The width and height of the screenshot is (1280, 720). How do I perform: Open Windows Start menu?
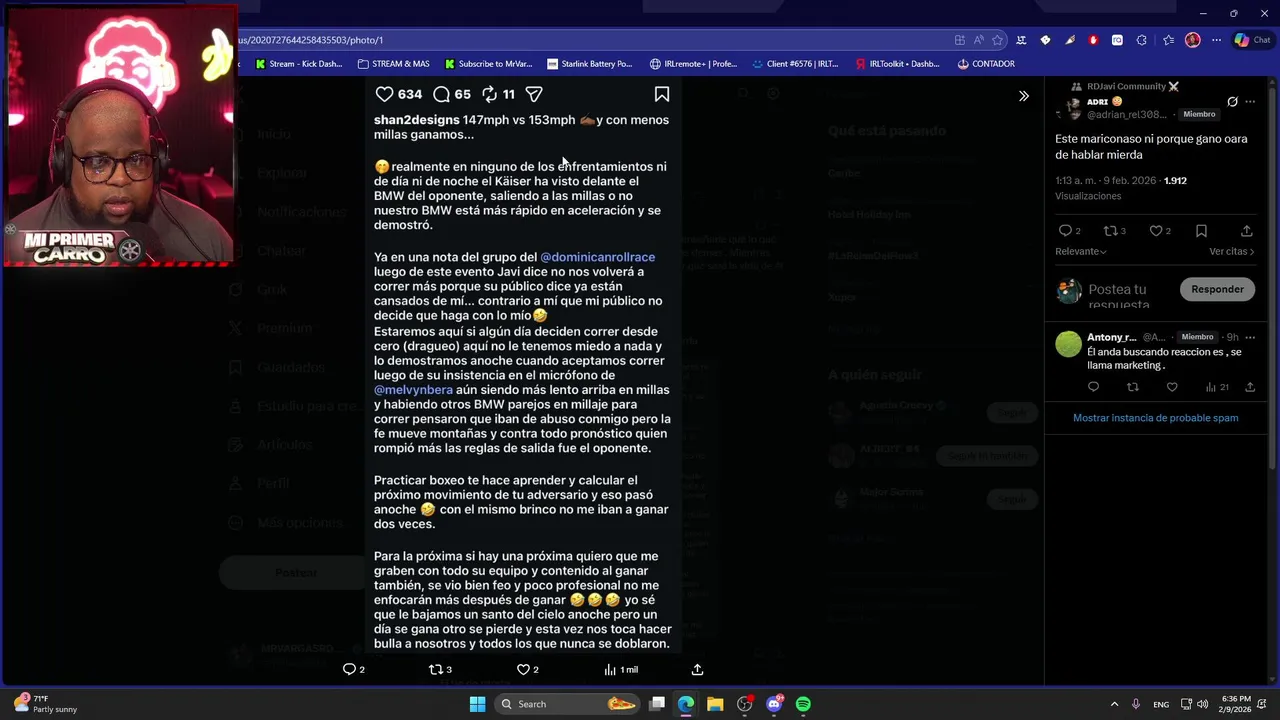click(x=477, y=704)
